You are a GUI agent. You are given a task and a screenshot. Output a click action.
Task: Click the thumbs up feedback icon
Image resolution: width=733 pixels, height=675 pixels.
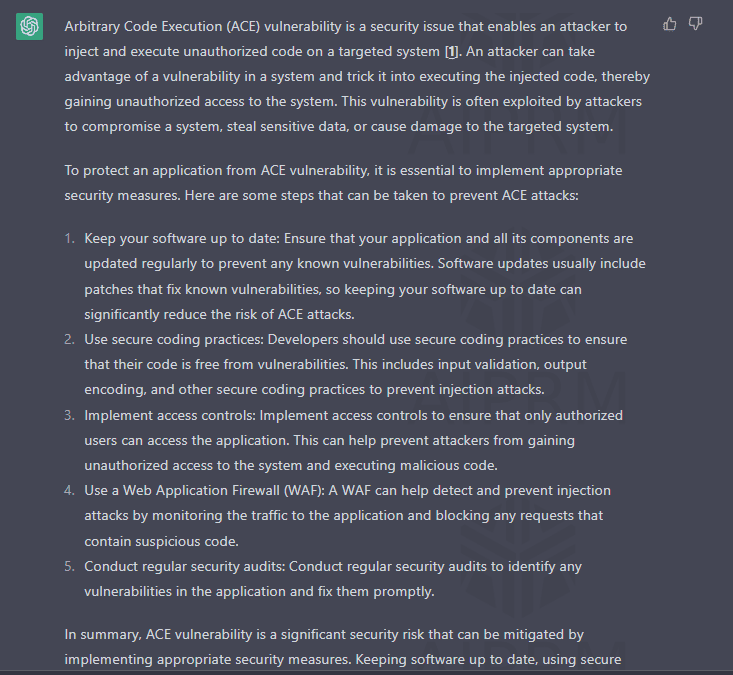pyautogui.click(x=669, y=24)
